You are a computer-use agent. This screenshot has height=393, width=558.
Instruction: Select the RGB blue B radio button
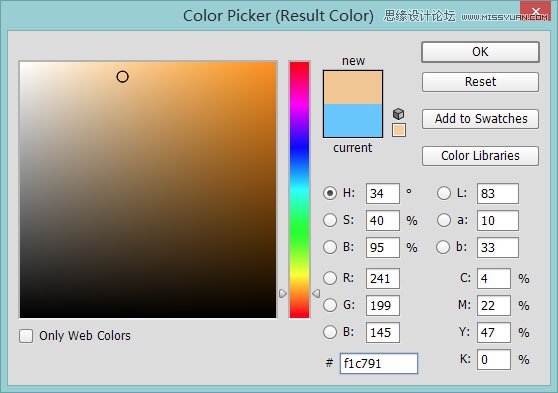pos(330,332)
